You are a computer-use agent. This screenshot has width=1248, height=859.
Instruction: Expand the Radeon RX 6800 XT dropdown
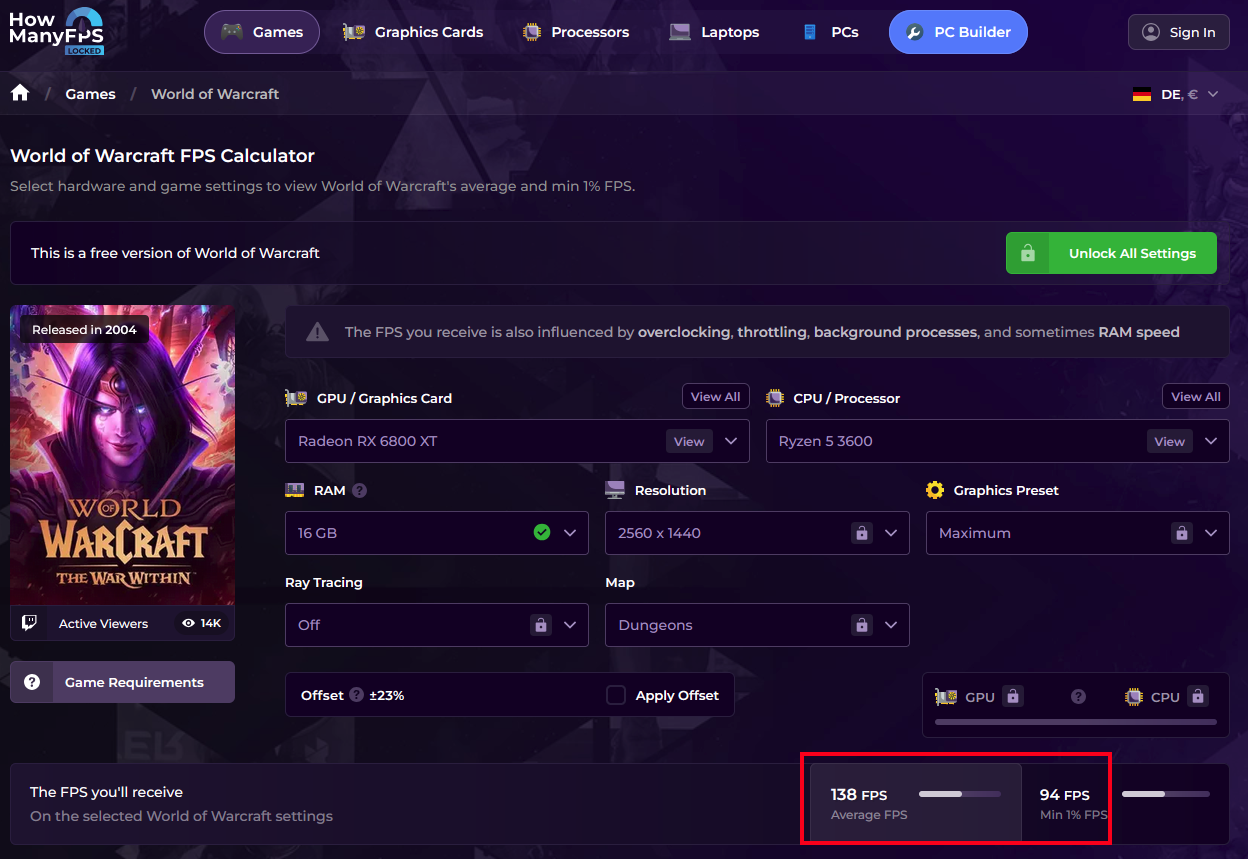point(731,441)
